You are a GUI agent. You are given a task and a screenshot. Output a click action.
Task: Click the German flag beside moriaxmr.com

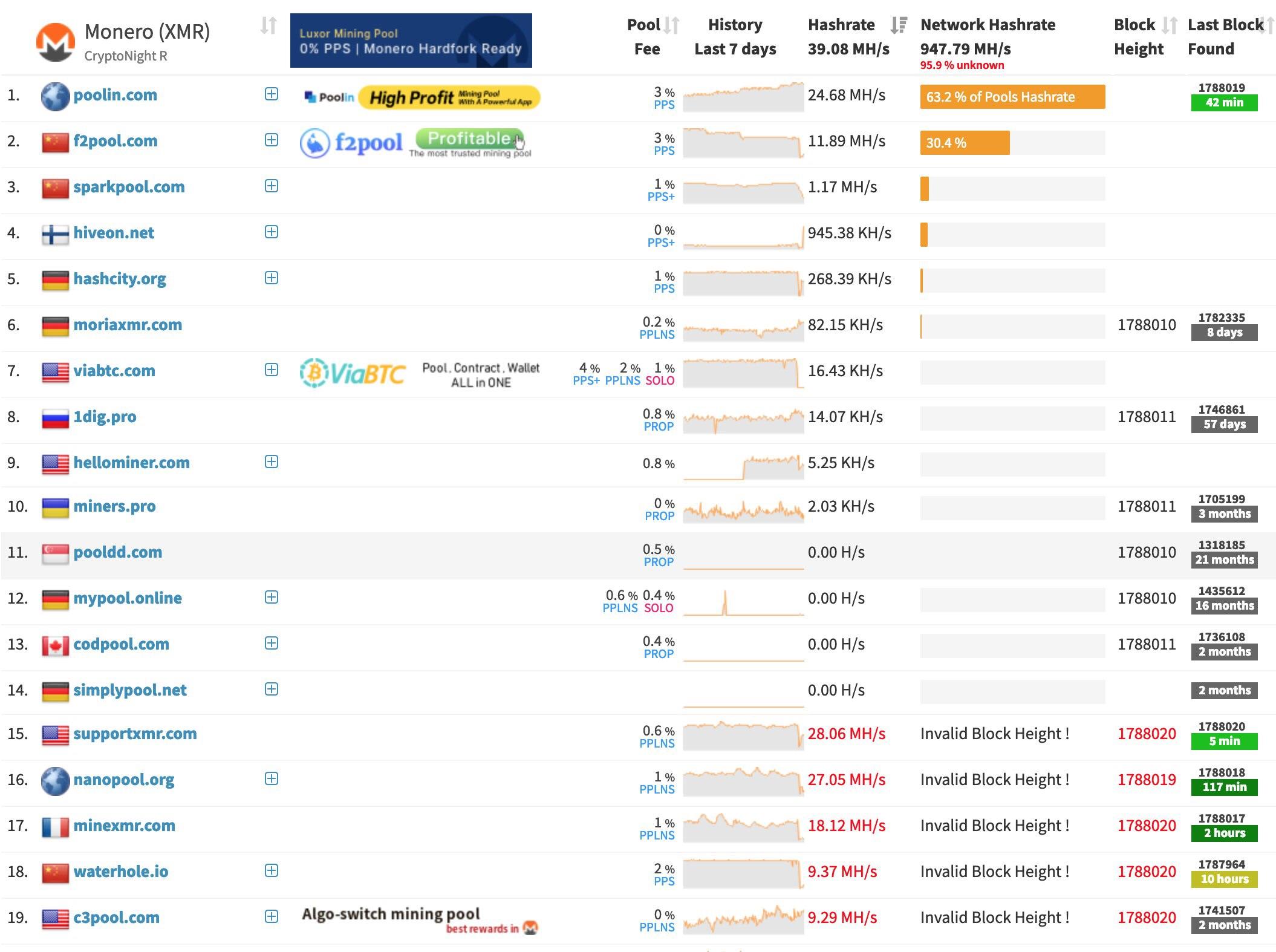click(x=56, y=327)
